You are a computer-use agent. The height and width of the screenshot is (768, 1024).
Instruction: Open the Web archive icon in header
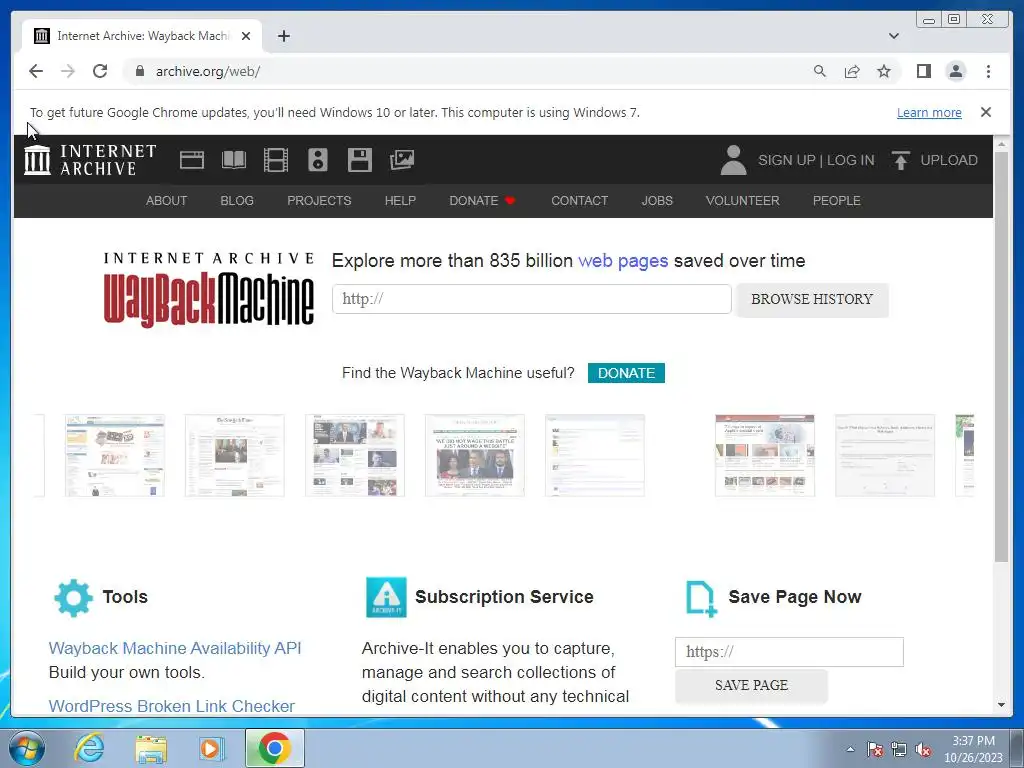pyautogui.click(x=191, y=160)
